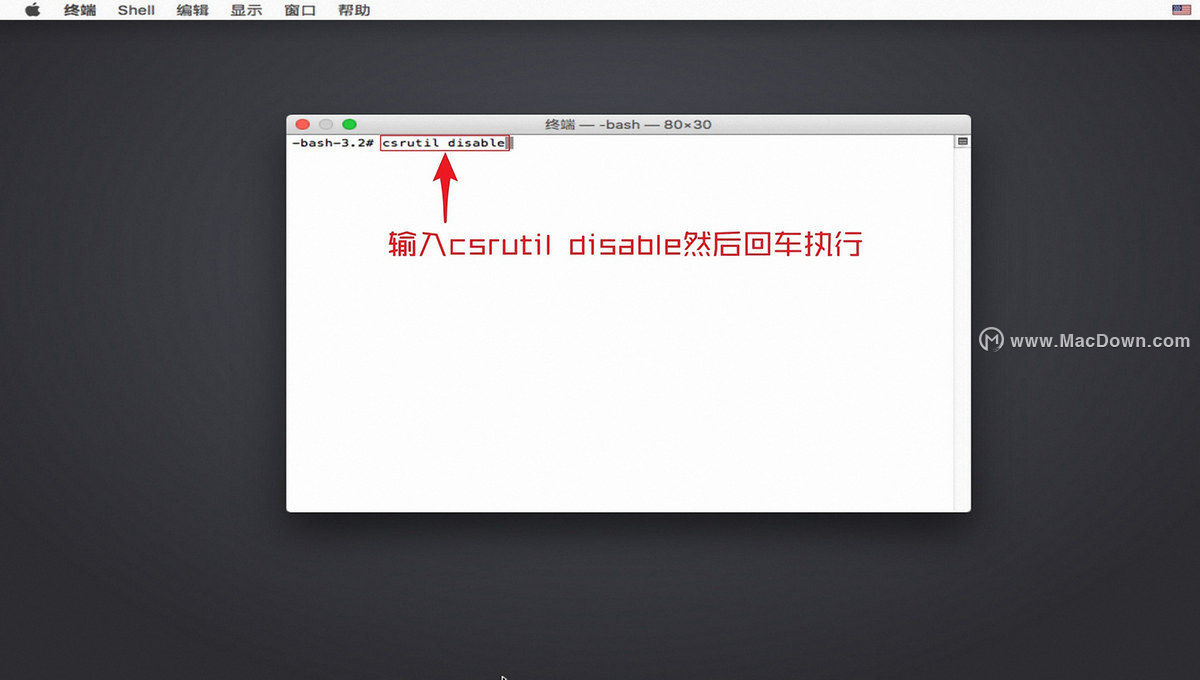Click the split pane icon in Terminal
Image resolution: width=1200 pixels, height=680 pixels.
[x=962, y=142]
